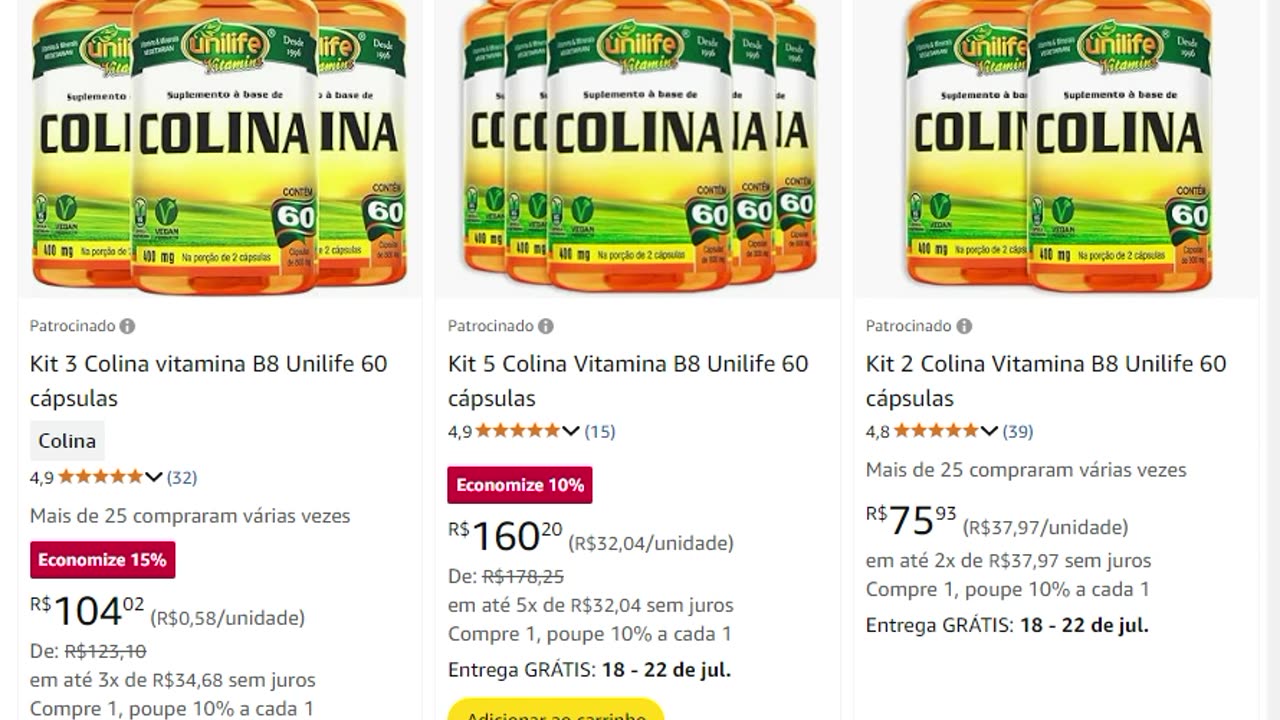1280x720 pixels.
Task: Open the 32 reviews for Kit 3
Action: 182,477
